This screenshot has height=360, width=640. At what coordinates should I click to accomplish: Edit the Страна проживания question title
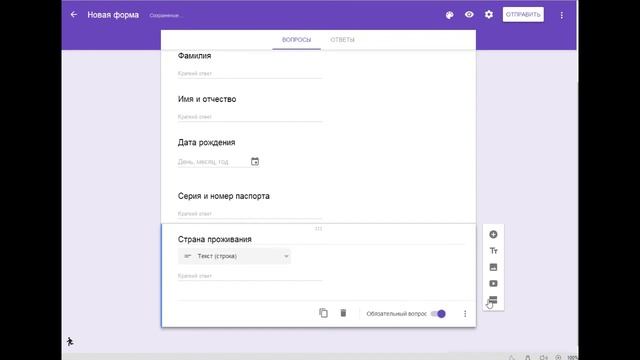click(320, 239)
